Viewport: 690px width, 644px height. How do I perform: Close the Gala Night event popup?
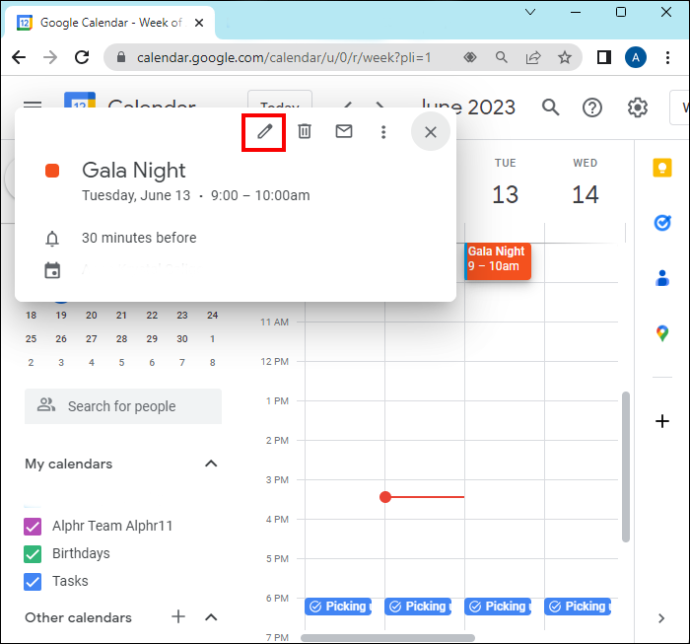tap(430, 132)
